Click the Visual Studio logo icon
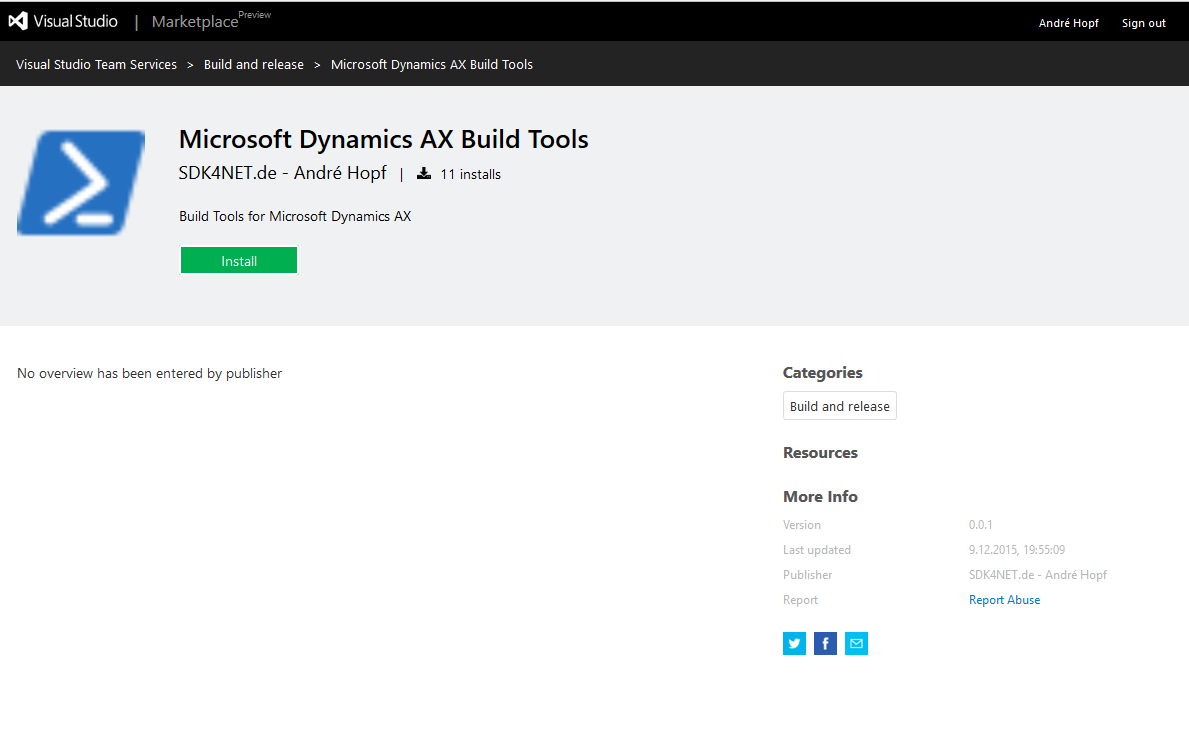The width and height of the screenshot is (1189, 731). click(18, 21)
